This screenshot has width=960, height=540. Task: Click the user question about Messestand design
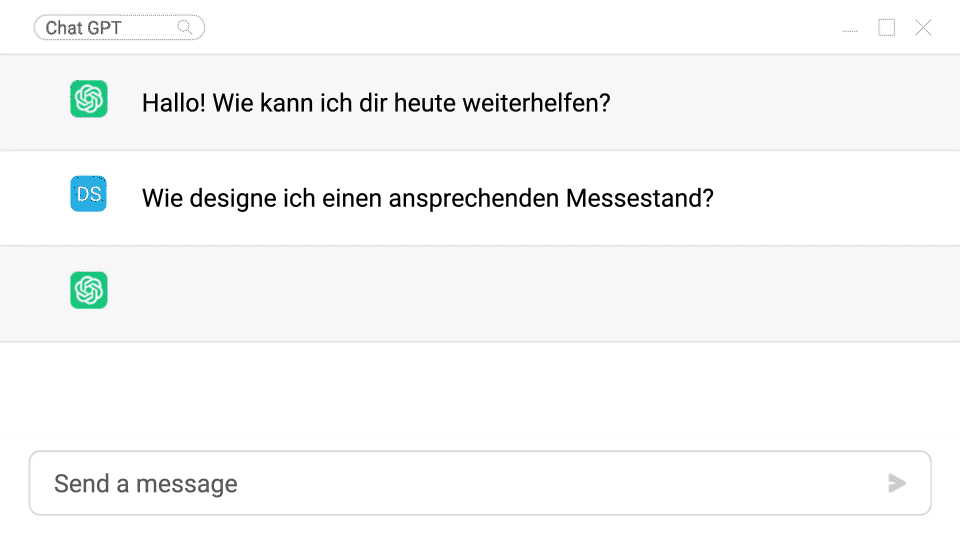(427, 198)
